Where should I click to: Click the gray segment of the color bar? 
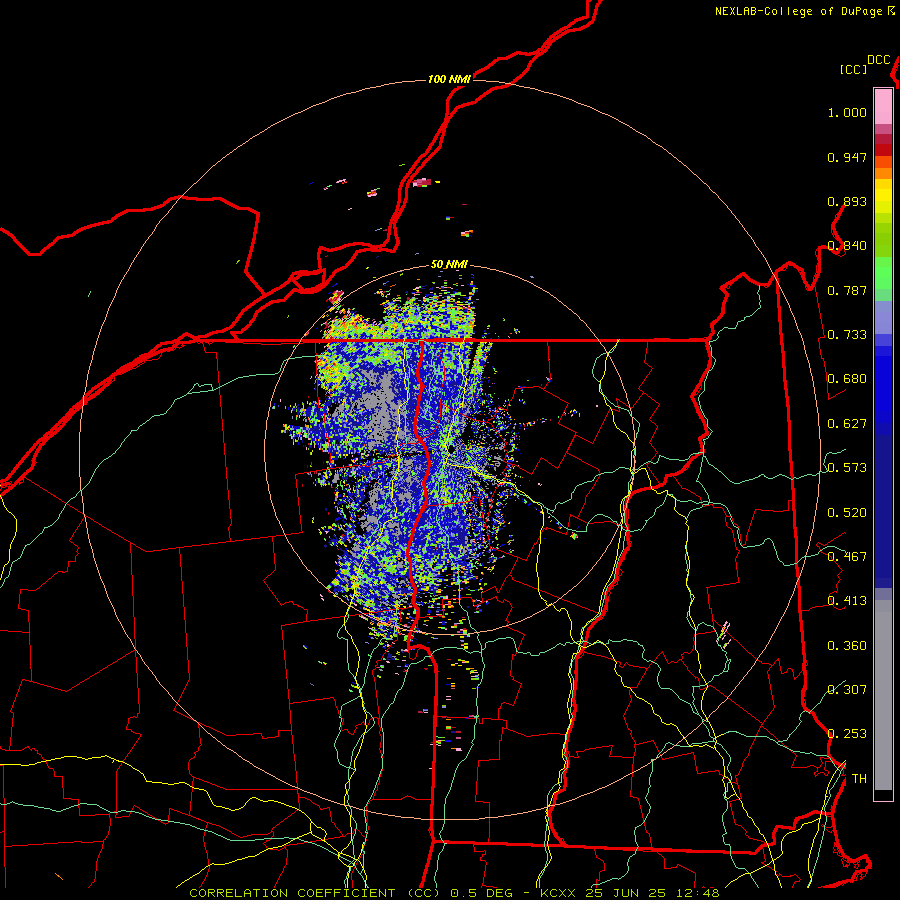pyautogui.click(x=883, y=695)
